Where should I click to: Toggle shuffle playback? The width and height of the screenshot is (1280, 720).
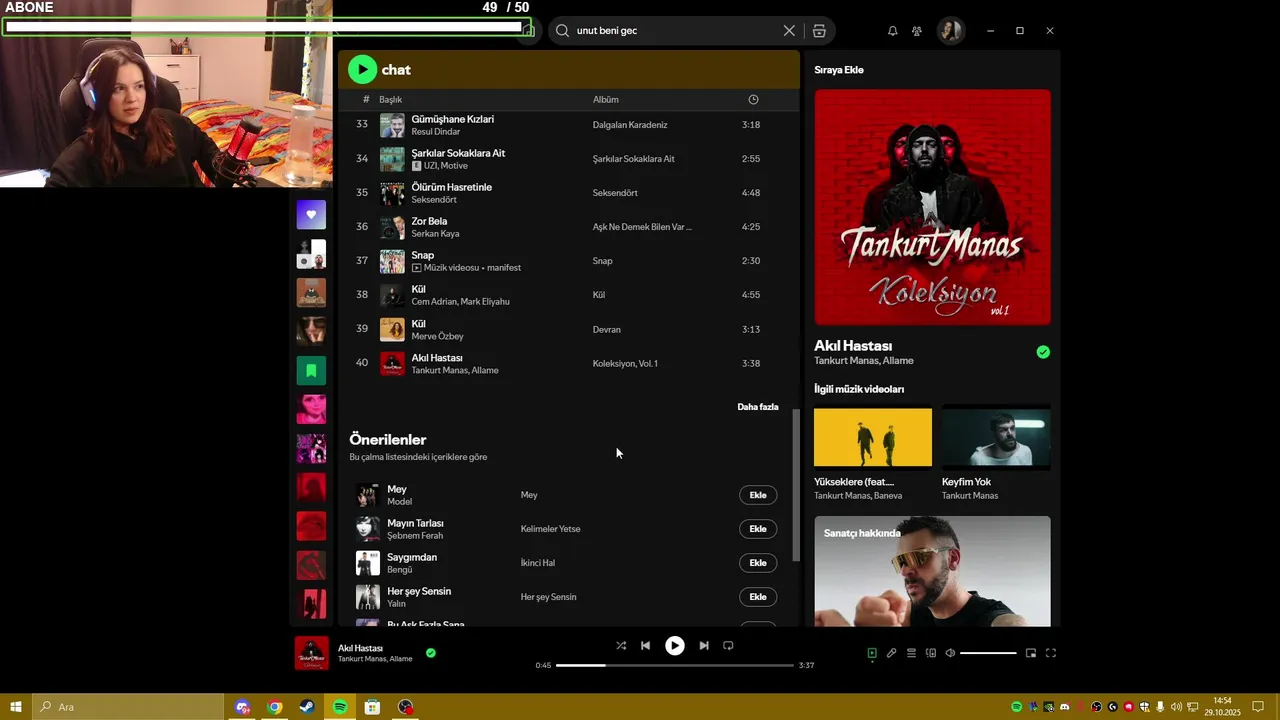click(x=621, y=646)
